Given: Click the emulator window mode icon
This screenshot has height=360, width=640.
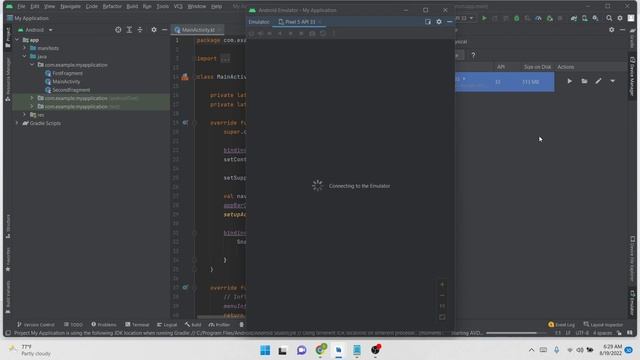Looking at the screenshot, I should pos(428,22).
